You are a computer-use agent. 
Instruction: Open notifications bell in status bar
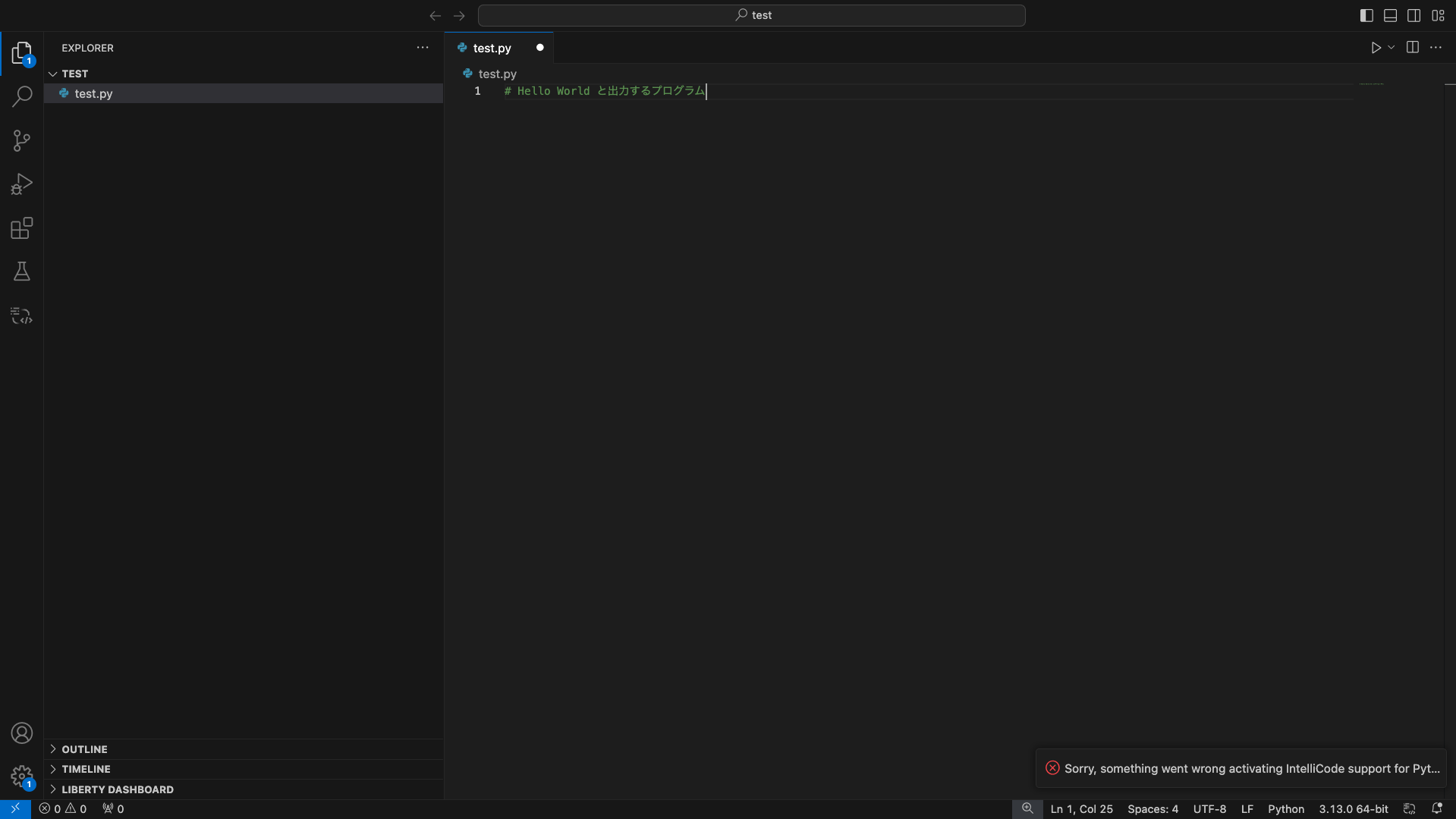(x=1436, y=809)
